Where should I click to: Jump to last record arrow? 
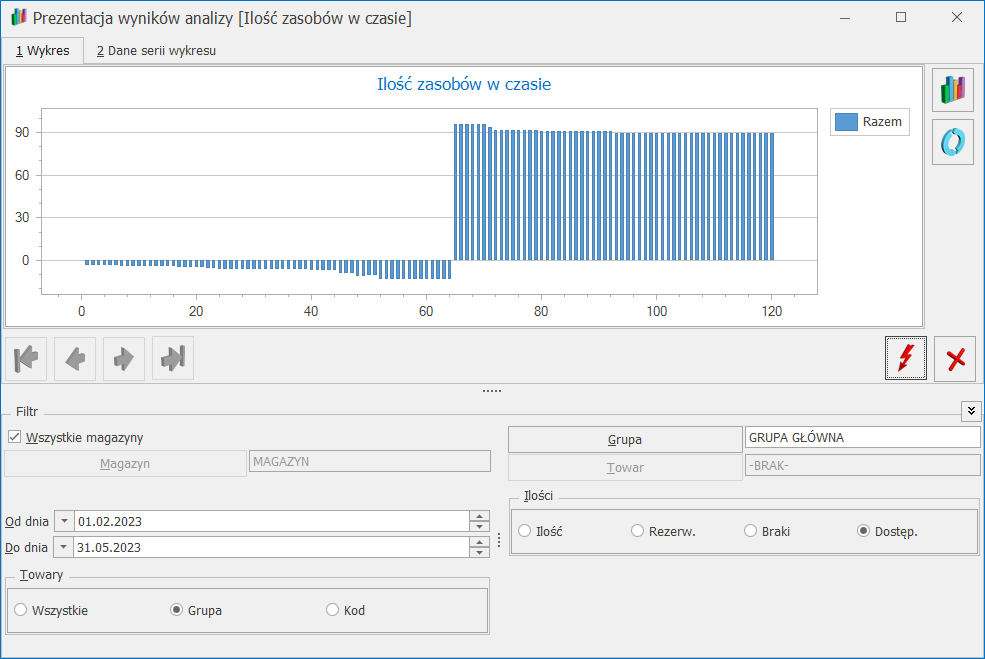pyautogui.click(x=173, y=359)
